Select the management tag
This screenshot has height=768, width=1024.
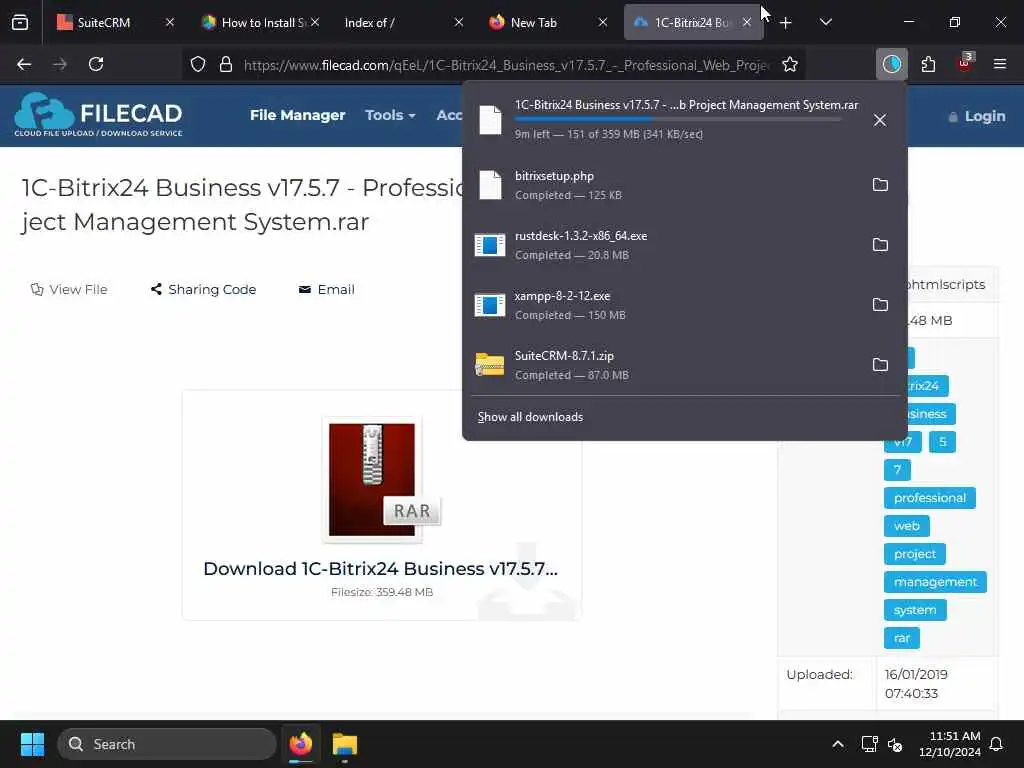[x=935, y=582]
